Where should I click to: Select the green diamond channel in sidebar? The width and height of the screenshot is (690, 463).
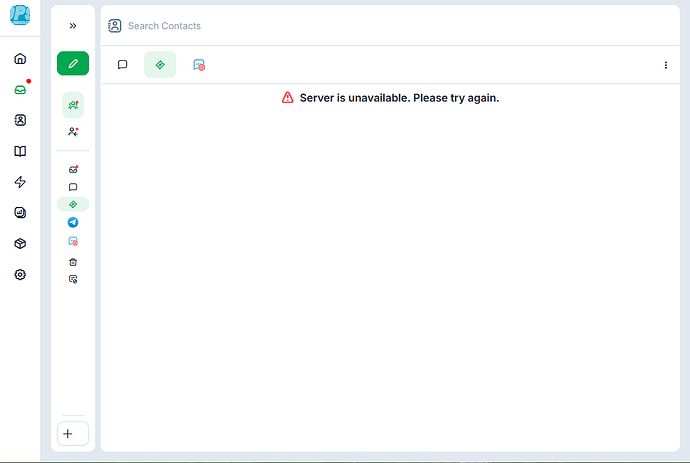coord(73,204)
